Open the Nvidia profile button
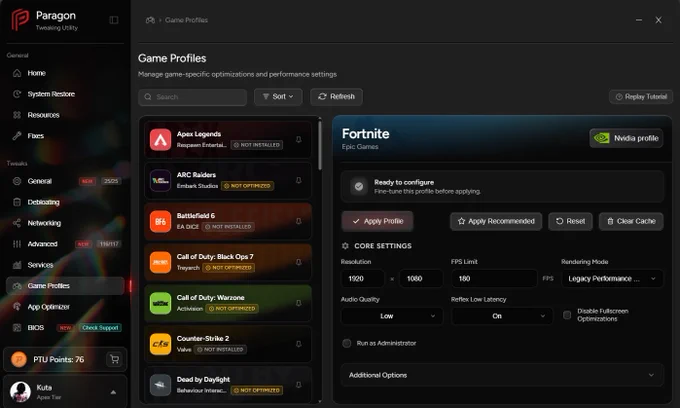The height and width of the screenshot is (408, 680). 626,138
